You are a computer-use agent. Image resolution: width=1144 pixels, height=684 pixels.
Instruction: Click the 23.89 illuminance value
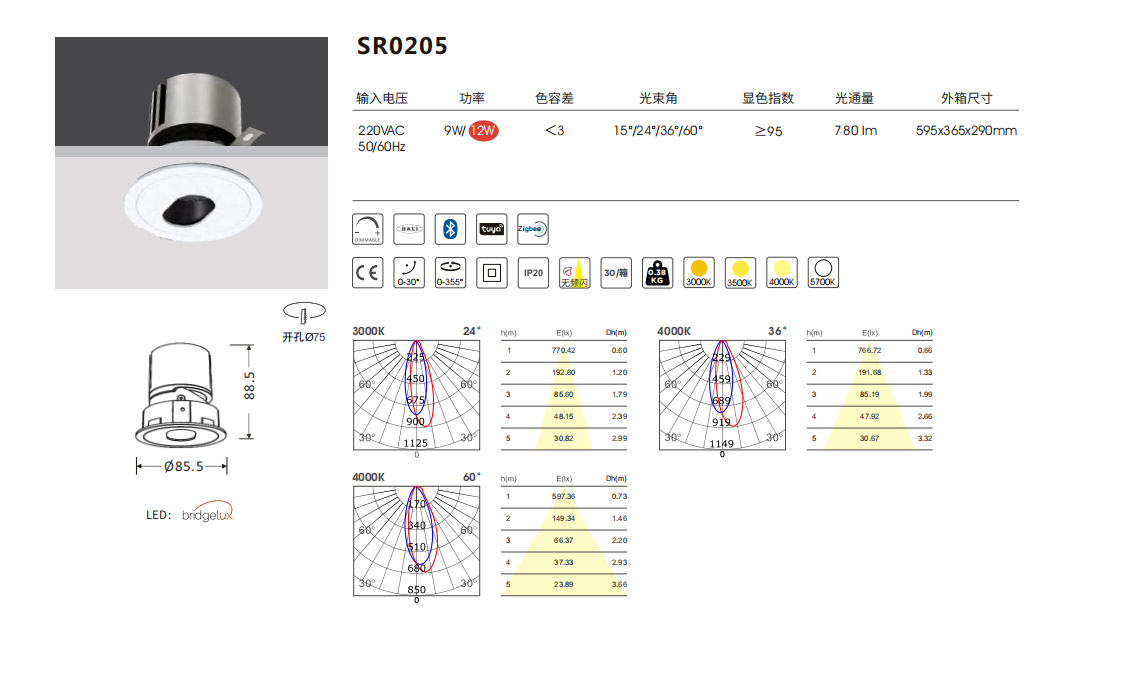coord(563,584)
